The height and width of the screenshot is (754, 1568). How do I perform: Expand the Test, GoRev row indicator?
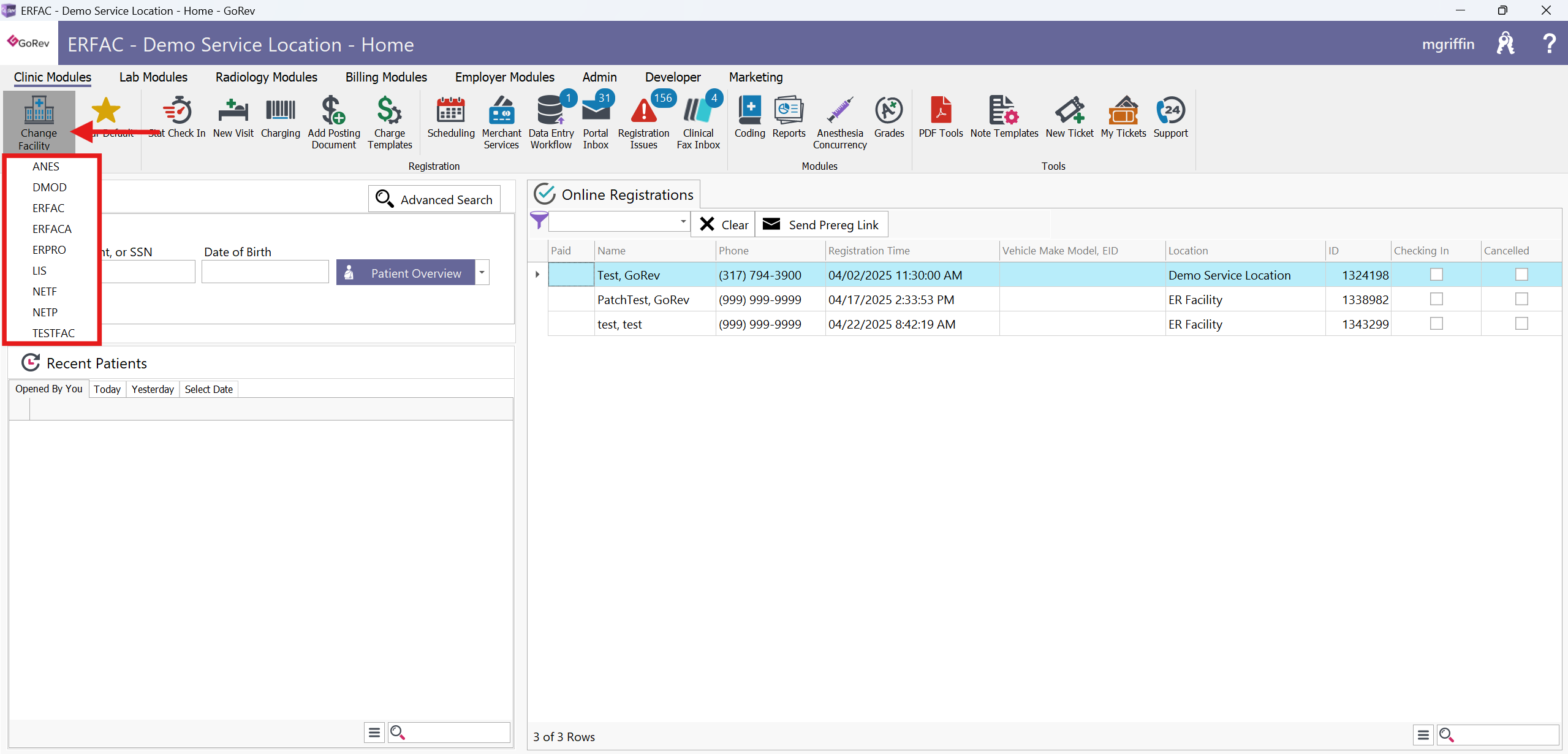(x=537, y=275)
